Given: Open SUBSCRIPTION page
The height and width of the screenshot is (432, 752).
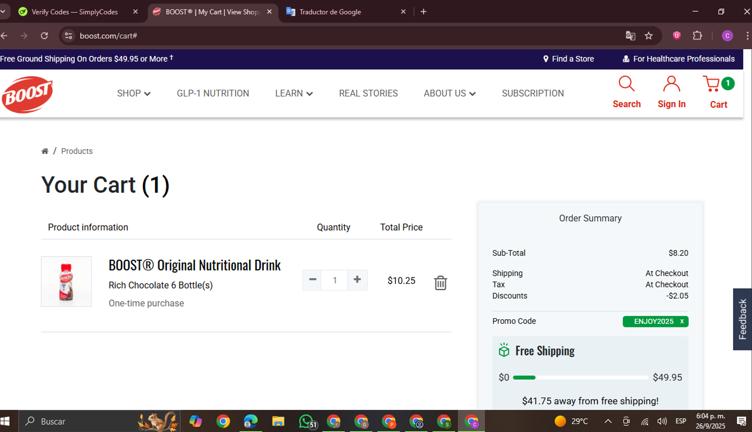Looking at the screenshot, I should 533,93.
